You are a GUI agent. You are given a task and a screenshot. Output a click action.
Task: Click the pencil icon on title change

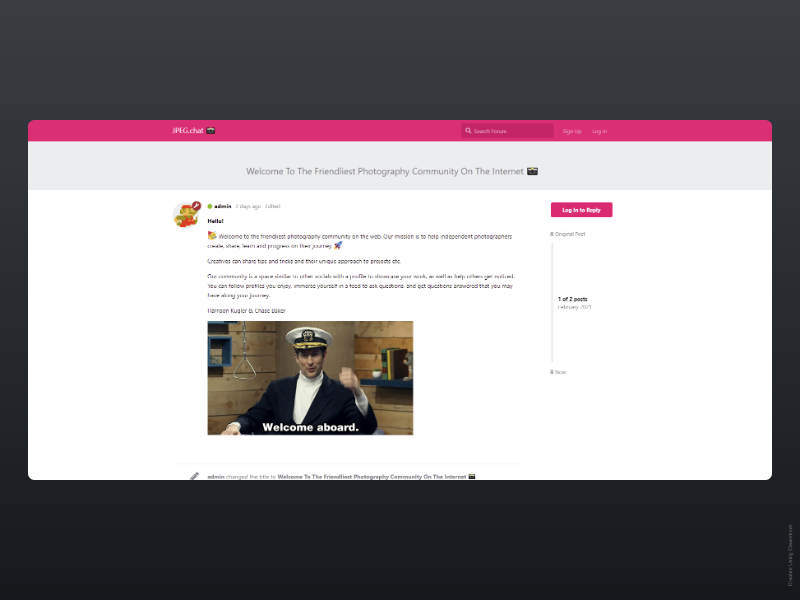click(x=194, y=476)
